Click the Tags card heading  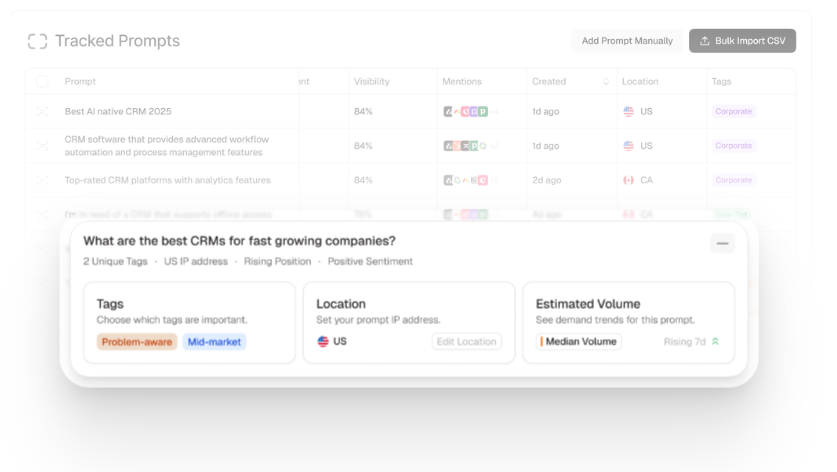[x=110, y=304]
